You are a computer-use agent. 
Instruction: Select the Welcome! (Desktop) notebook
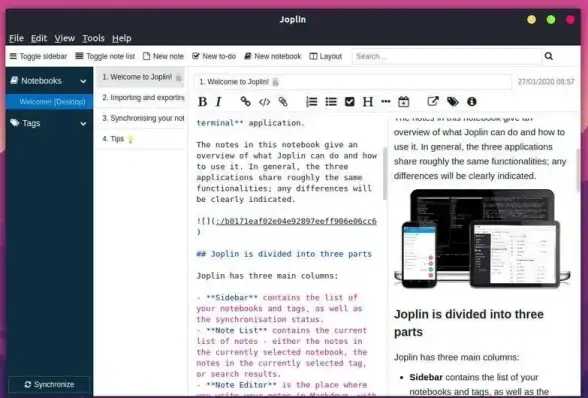click(49, 102)
